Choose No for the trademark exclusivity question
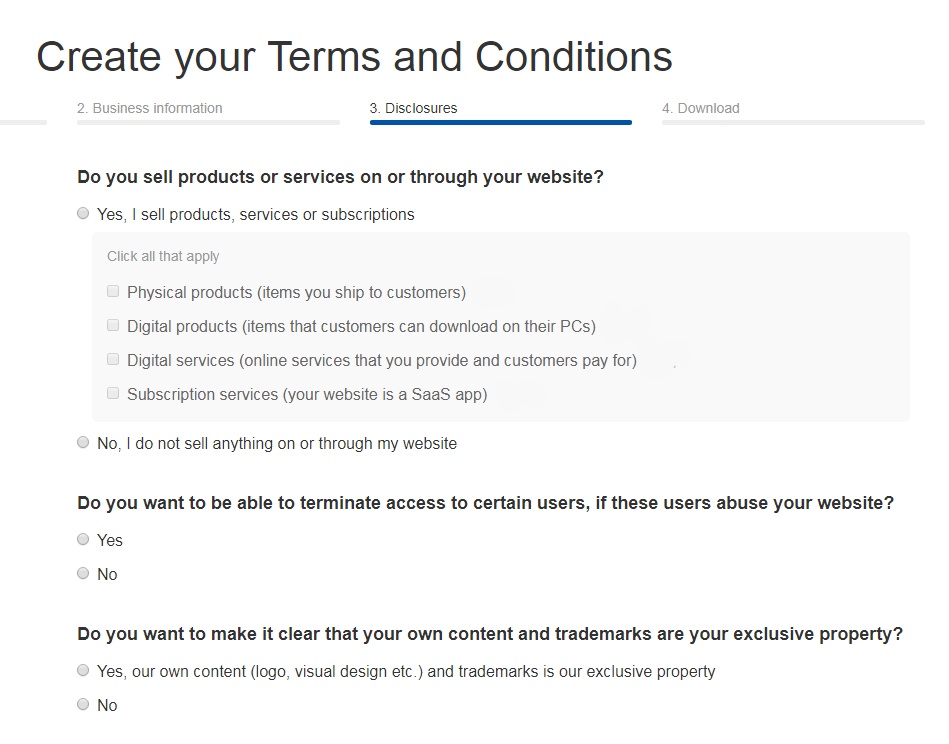Image resolution: width=949 pixels, height=744 pixels. click(83, 703)
